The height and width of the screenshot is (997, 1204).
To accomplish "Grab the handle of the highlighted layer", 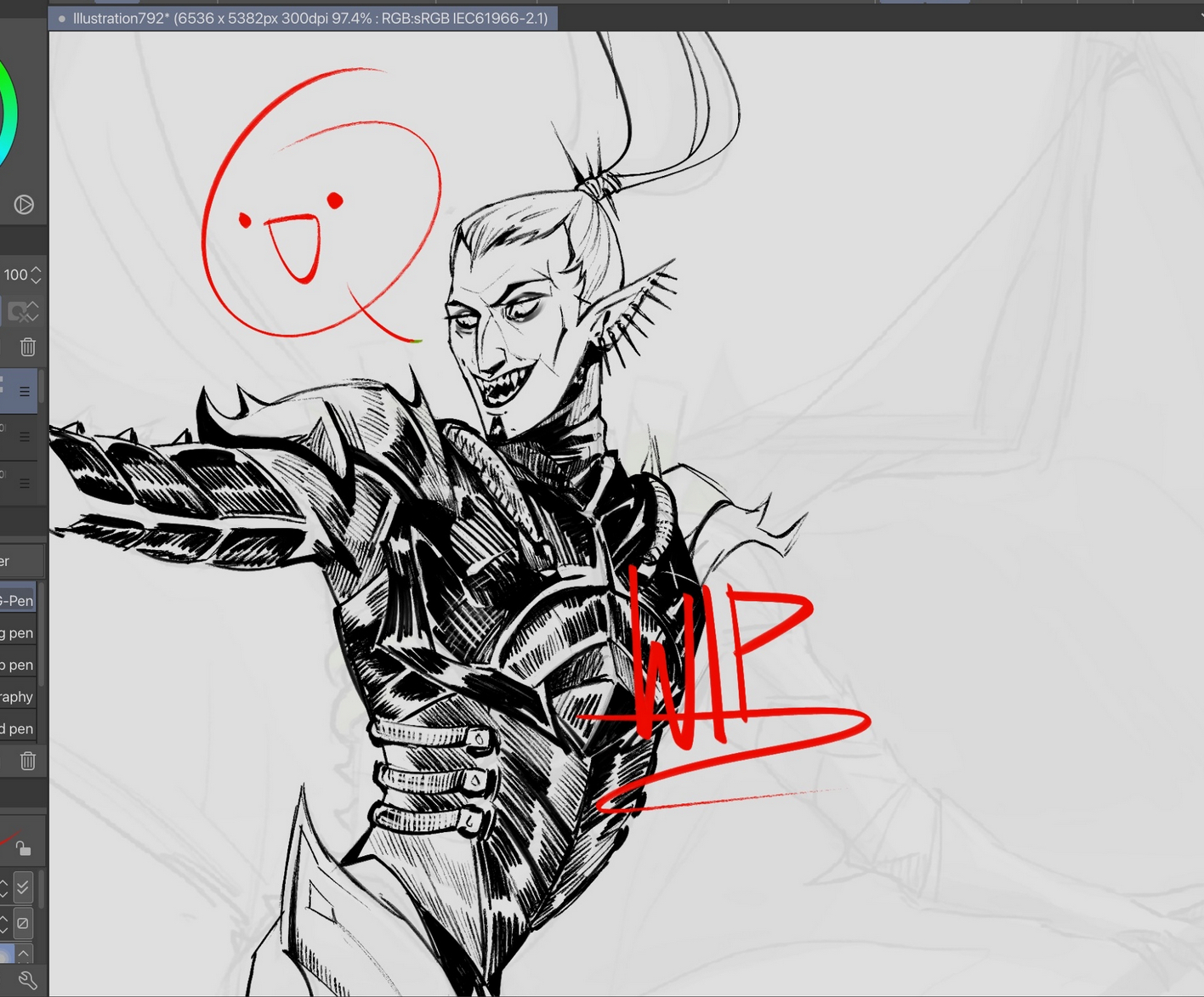I will (x=25, y=392).
